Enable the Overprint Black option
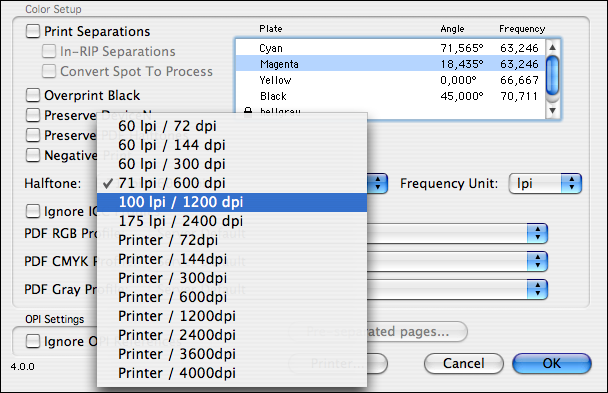 pyautogui.click(x=33, y=95)
